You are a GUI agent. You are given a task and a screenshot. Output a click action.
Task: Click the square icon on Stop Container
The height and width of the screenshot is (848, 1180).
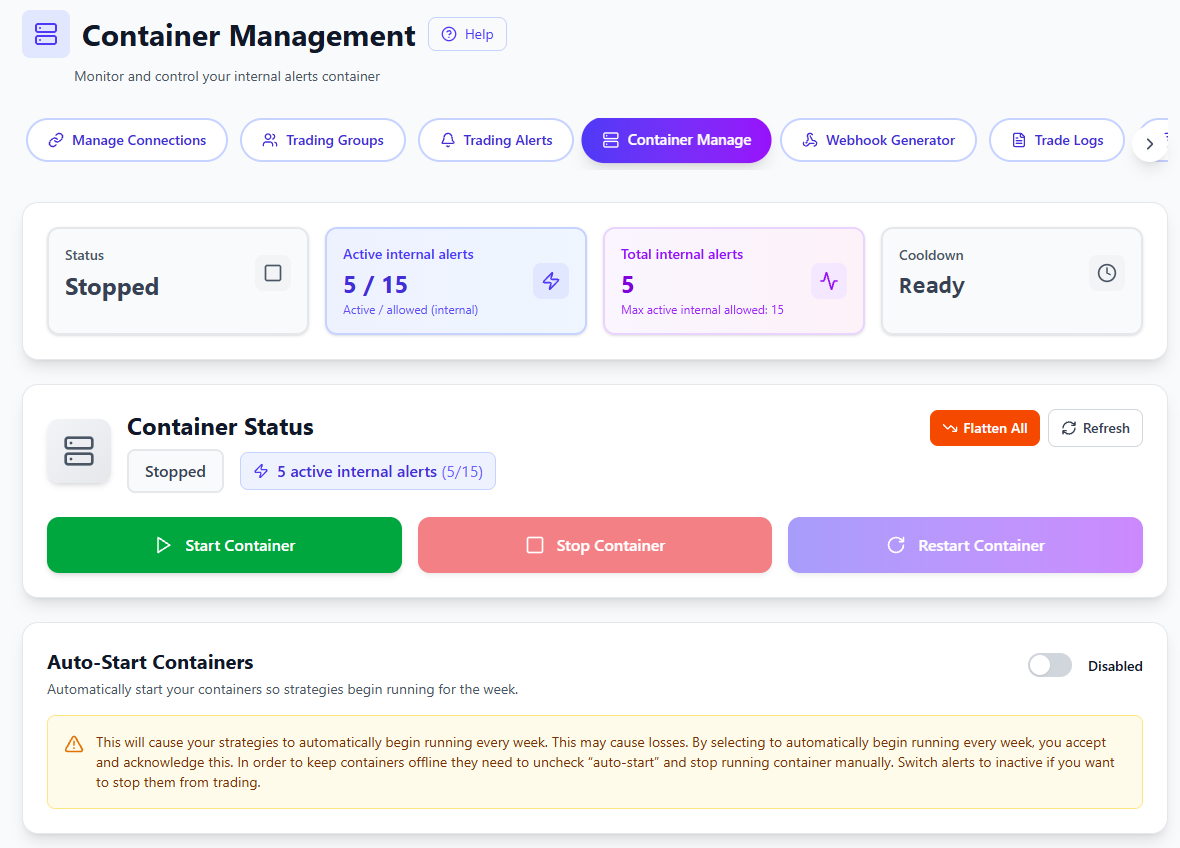point(534,545)
